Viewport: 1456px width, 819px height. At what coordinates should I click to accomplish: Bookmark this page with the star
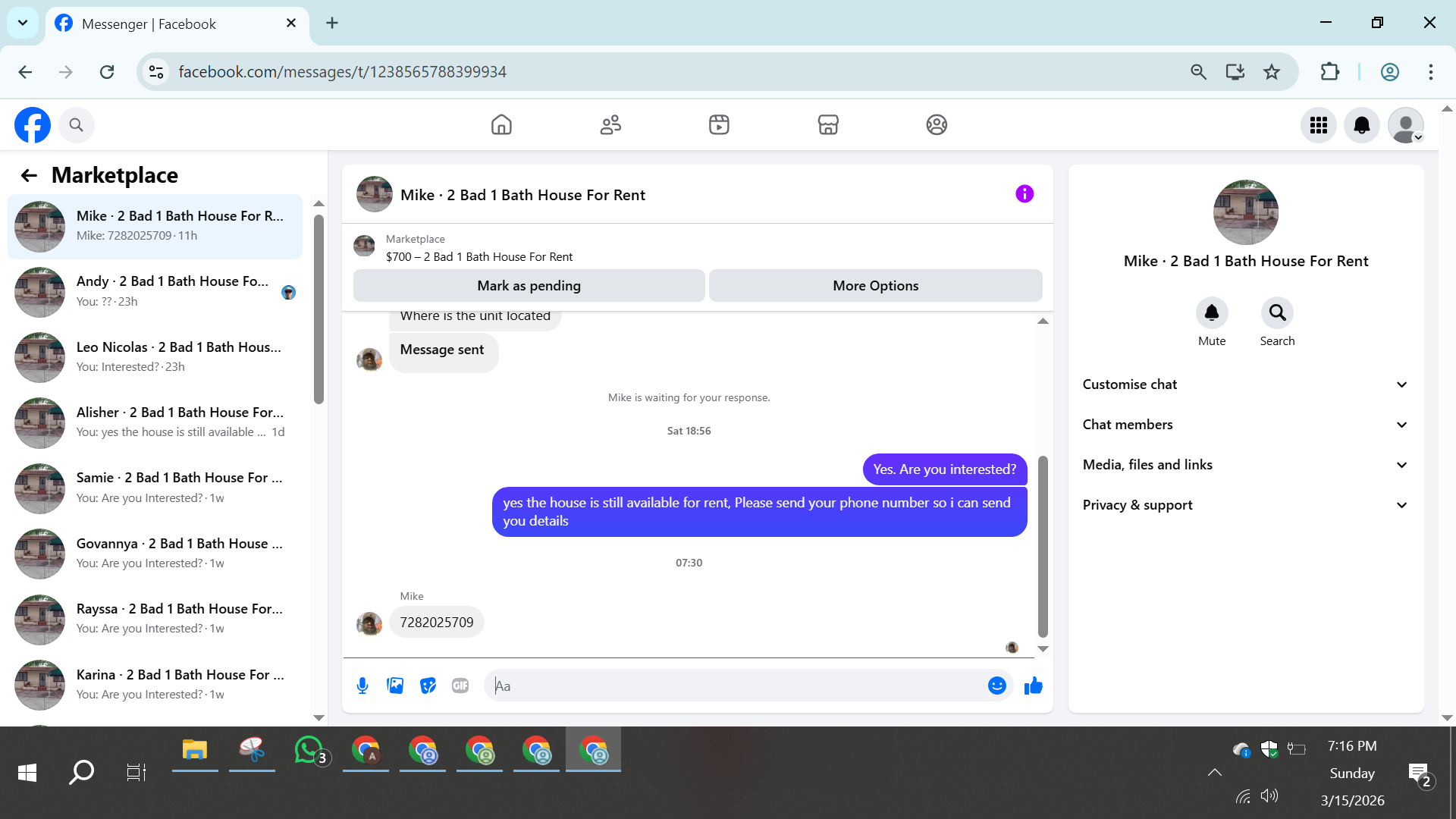1272,72
